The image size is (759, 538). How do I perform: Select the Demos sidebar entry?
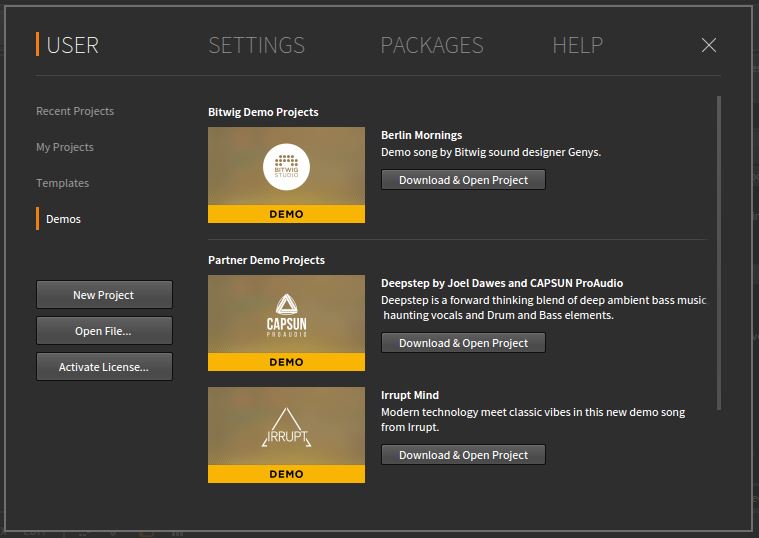coord(63,219)
